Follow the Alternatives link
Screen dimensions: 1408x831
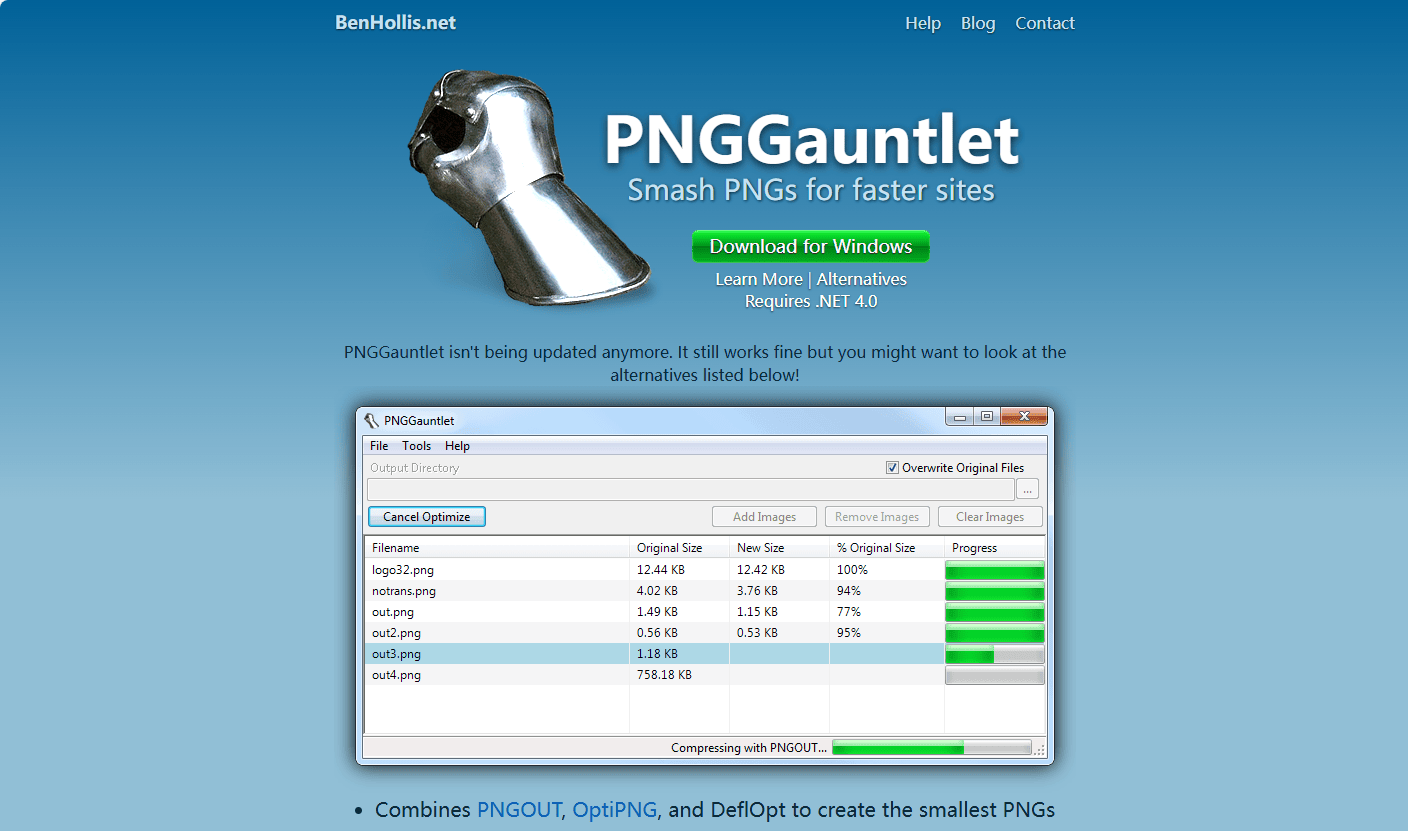click(x=862, y=279)
